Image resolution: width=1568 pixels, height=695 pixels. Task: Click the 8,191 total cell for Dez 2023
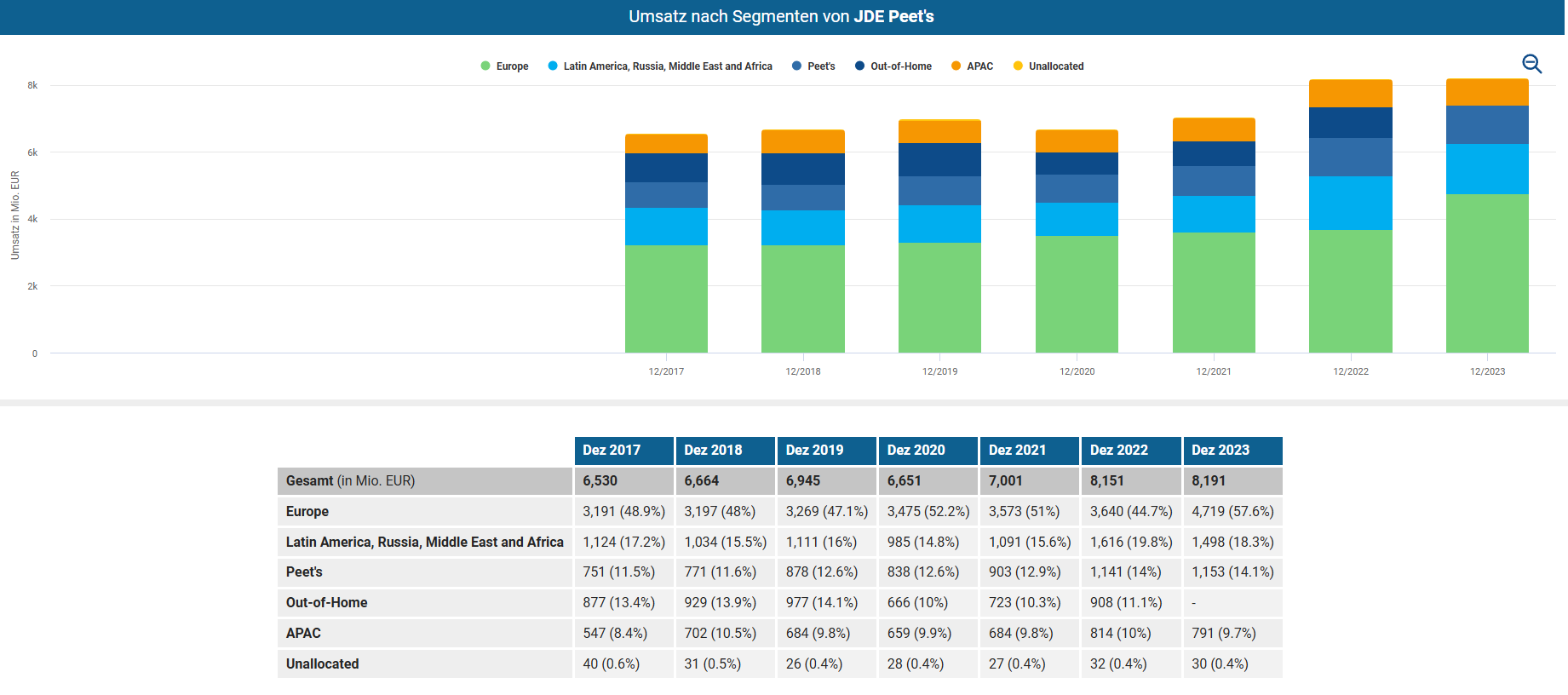point(1232,481)
